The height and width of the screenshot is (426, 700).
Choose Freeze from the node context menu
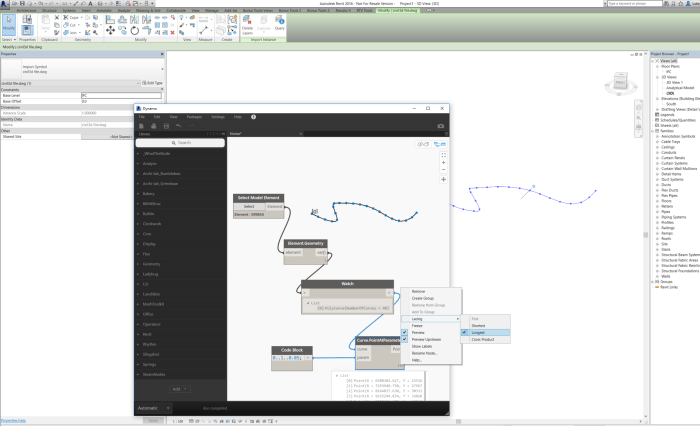click(418, 325)
